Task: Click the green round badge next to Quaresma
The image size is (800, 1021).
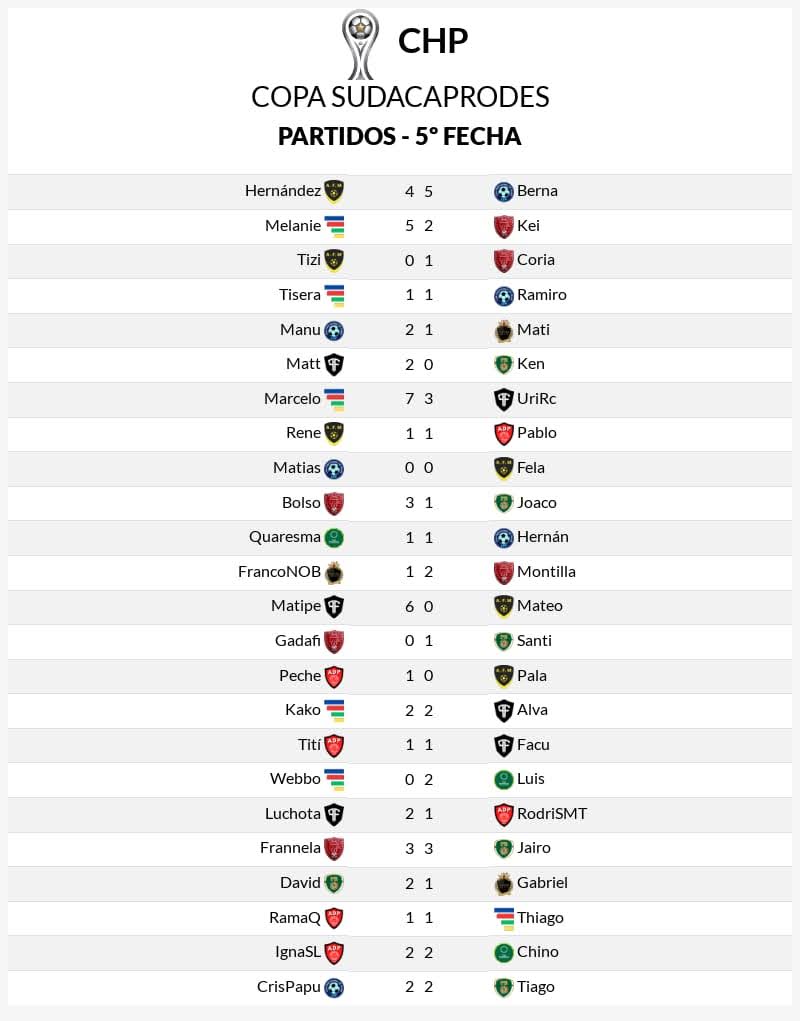Action: [x=334, y=538]
